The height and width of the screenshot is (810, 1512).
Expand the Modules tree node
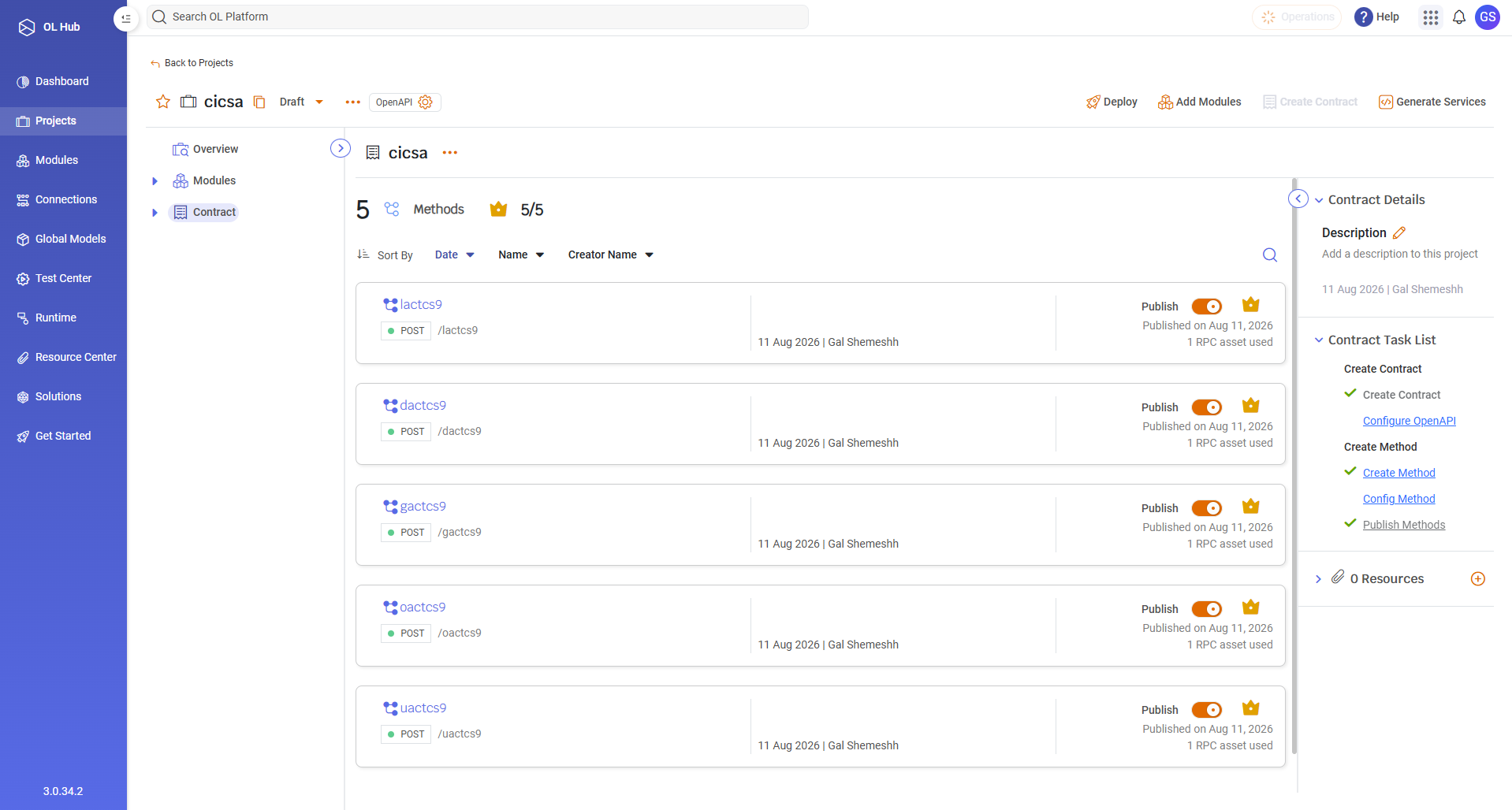155,181
